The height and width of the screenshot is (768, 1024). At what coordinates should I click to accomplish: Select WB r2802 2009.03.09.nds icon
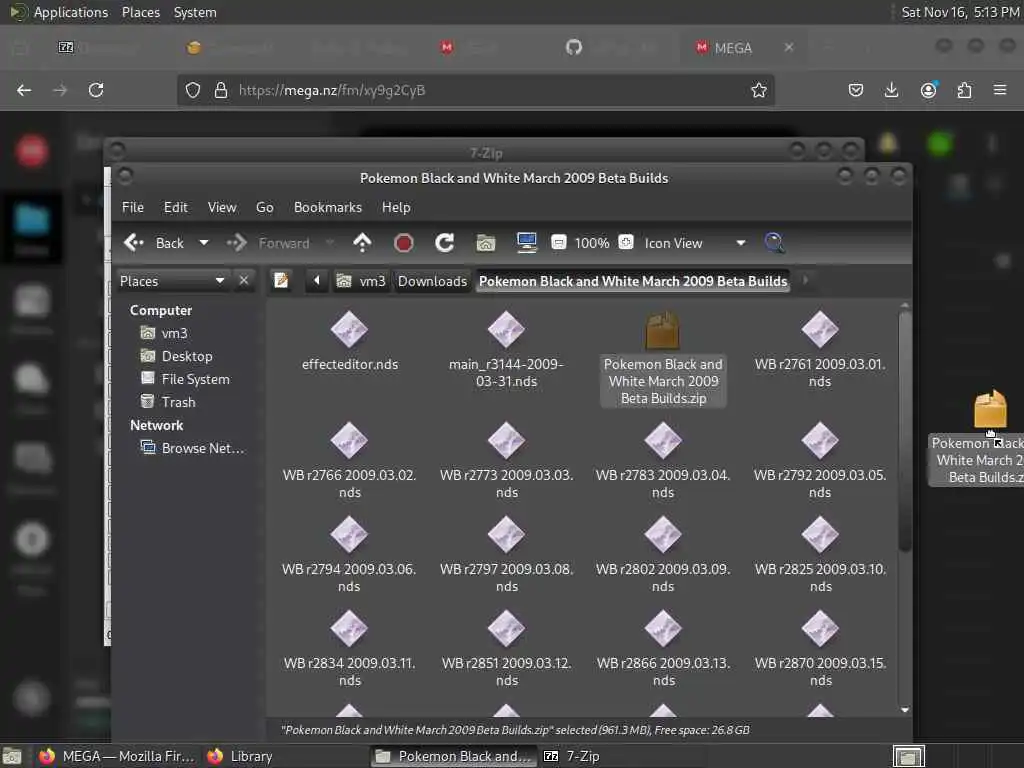(x=663, y=534)
